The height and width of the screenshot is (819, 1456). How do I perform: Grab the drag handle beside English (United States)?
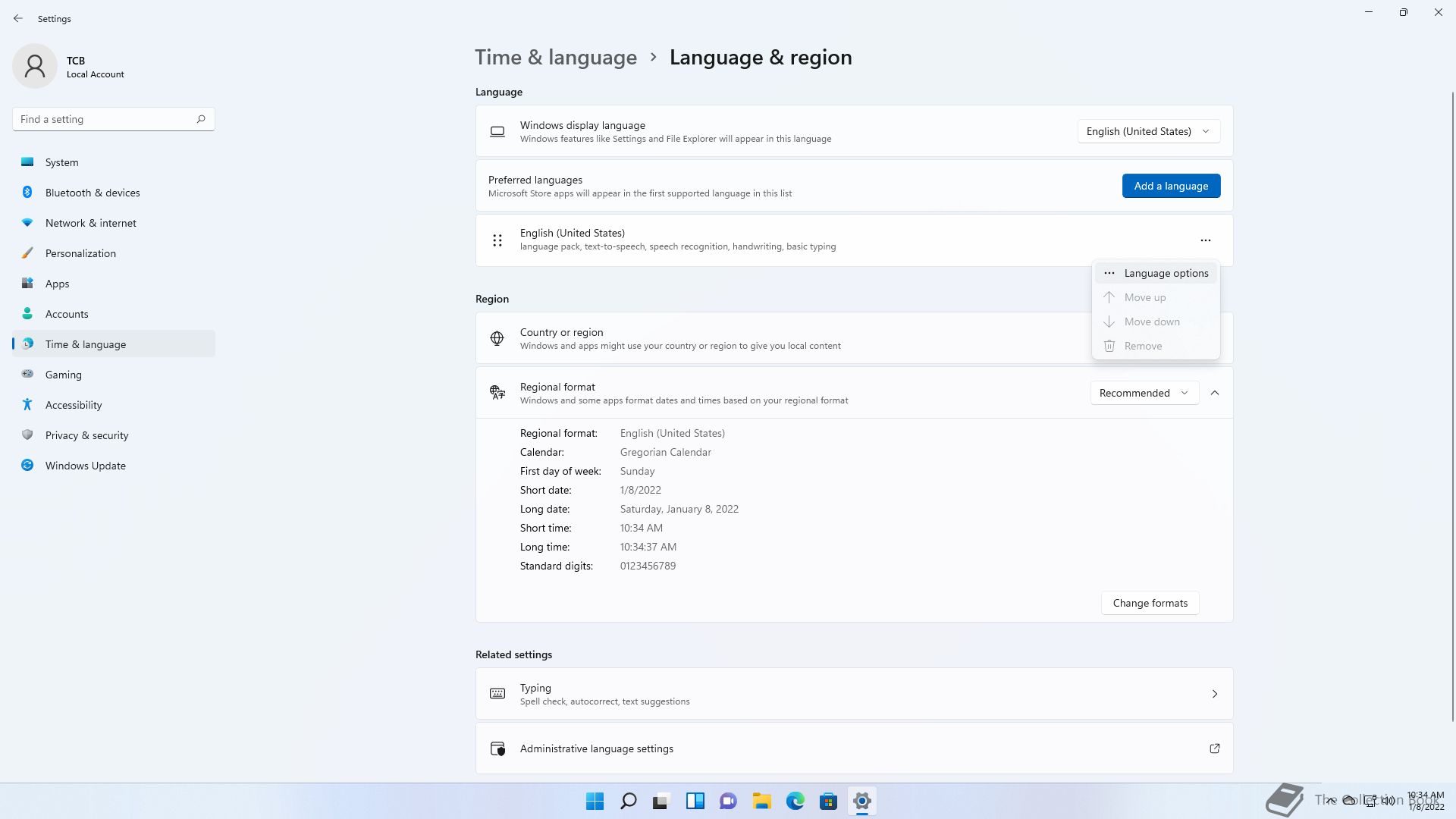(x=497, y=240)
